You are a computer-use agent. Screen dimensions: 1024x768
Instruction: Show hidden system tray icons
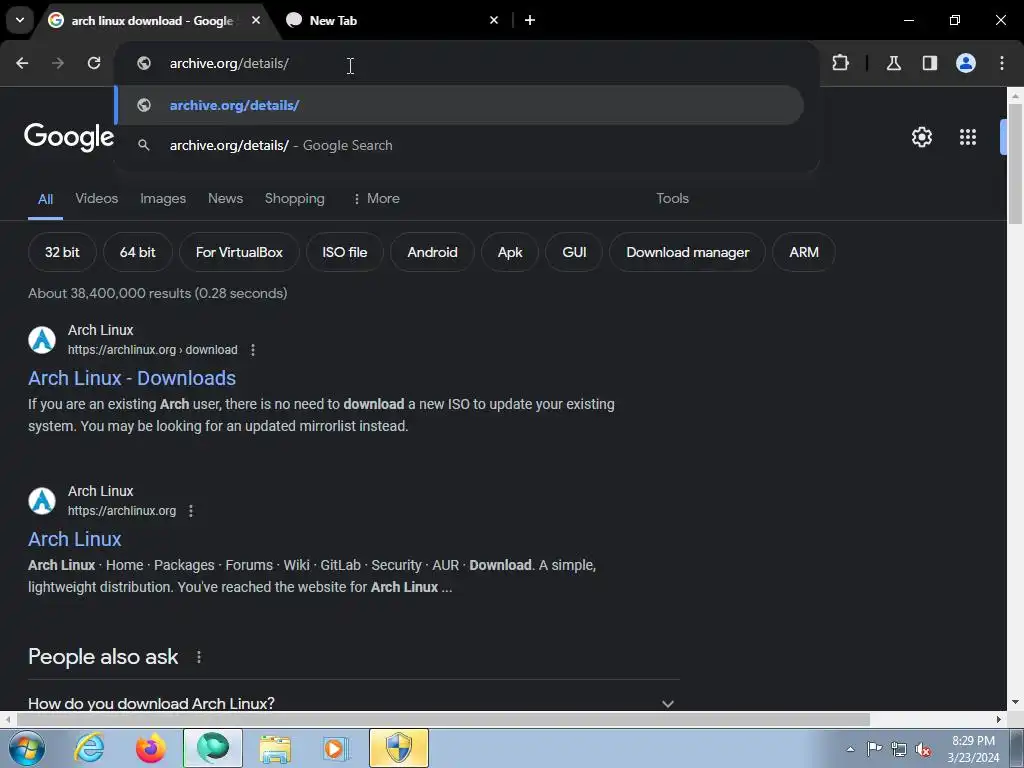(x=850, y=749)
